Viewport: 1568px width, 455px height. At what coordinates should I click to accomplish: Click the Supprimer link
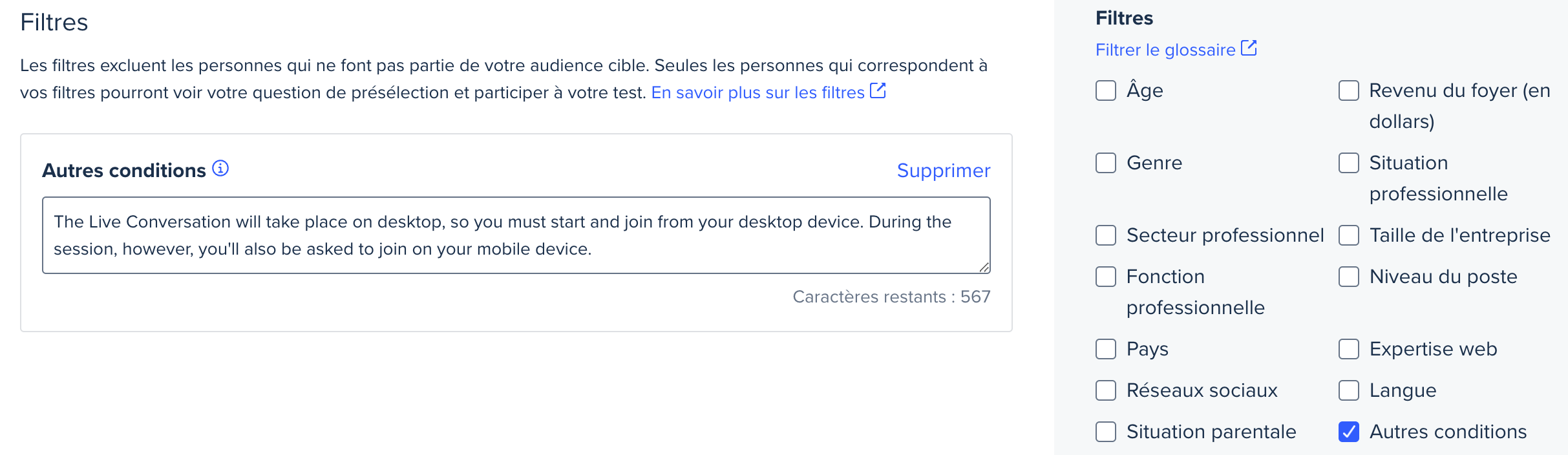(x=944, y=171)
